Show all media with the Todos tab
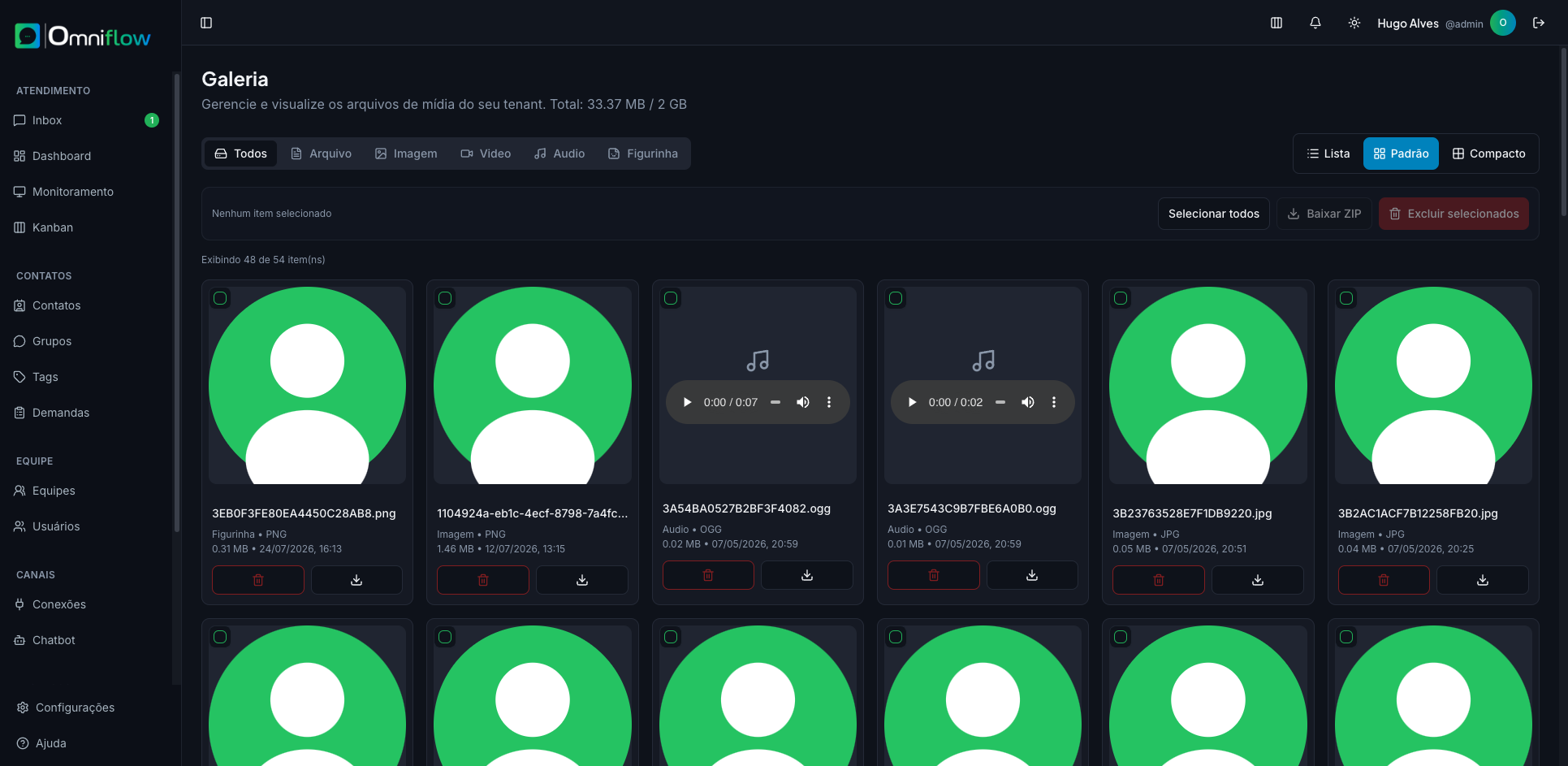 pyautogui.click(x=241, y=154)
